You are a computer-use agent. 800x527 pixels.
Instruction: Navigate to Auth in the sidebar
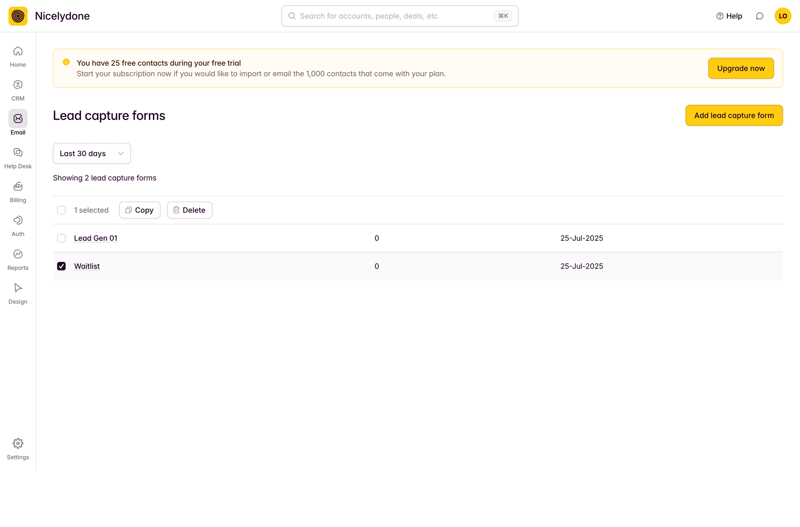(18, 226)
